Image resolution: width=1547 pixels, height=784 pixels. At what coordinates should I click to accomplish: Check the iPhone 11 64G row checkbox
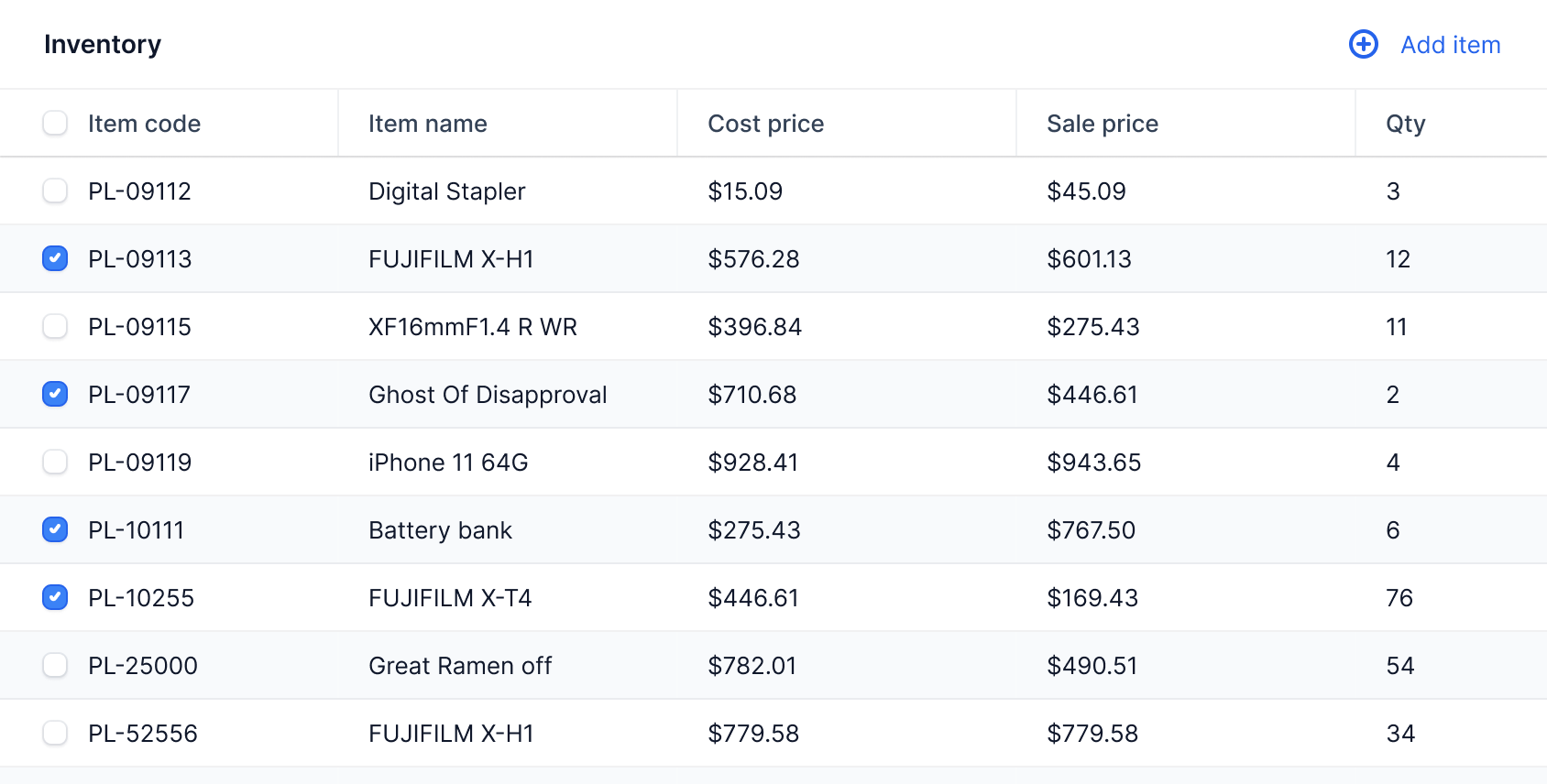[x=55, y=462]
